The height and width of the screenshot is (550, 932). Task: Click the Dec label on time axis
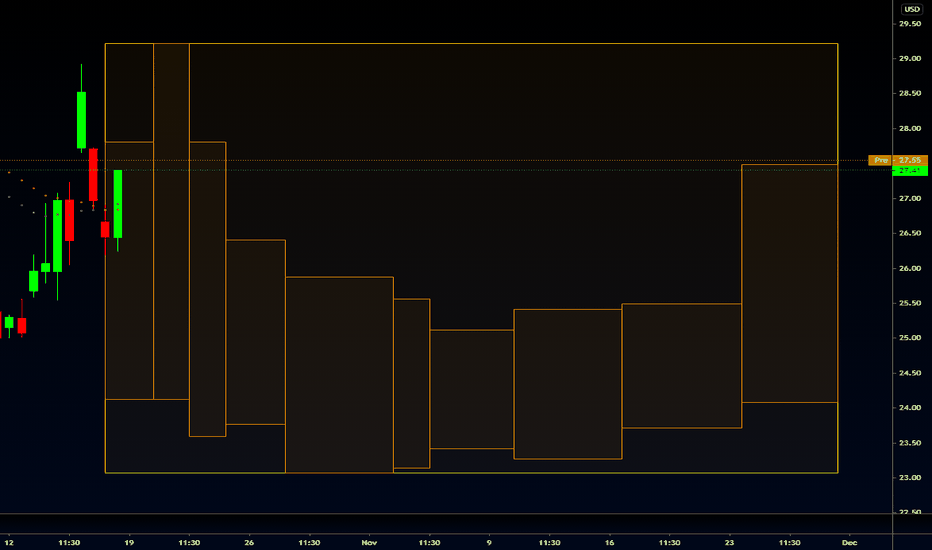click(x=849, y=542)
